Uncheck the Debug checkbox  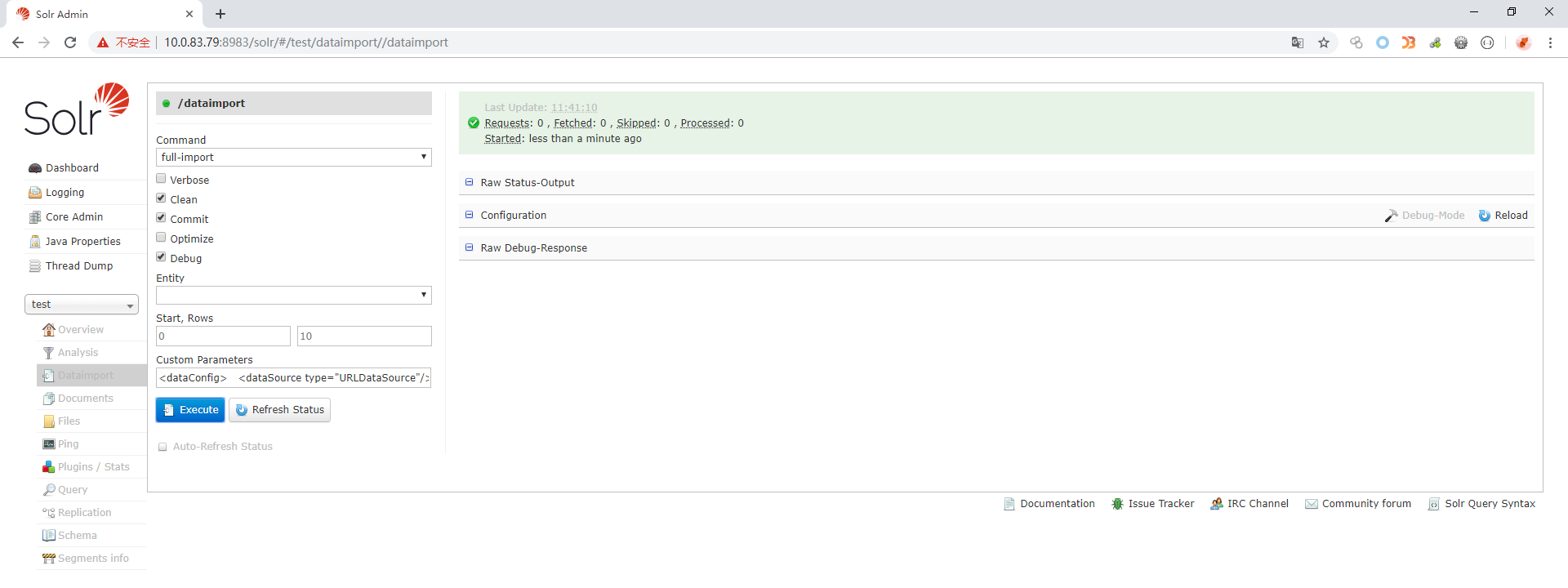point(161,257)
